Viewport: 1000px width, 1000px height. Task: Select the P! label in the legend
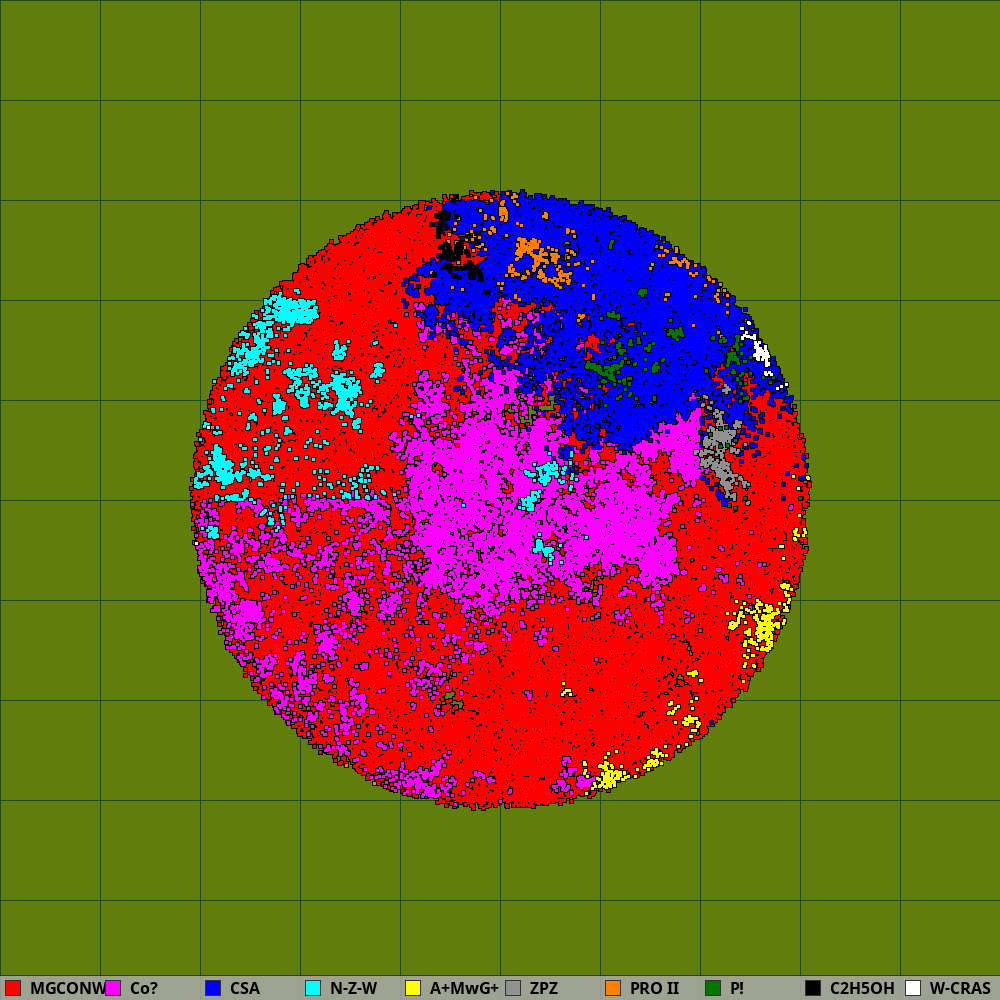(x=737, y=988)
